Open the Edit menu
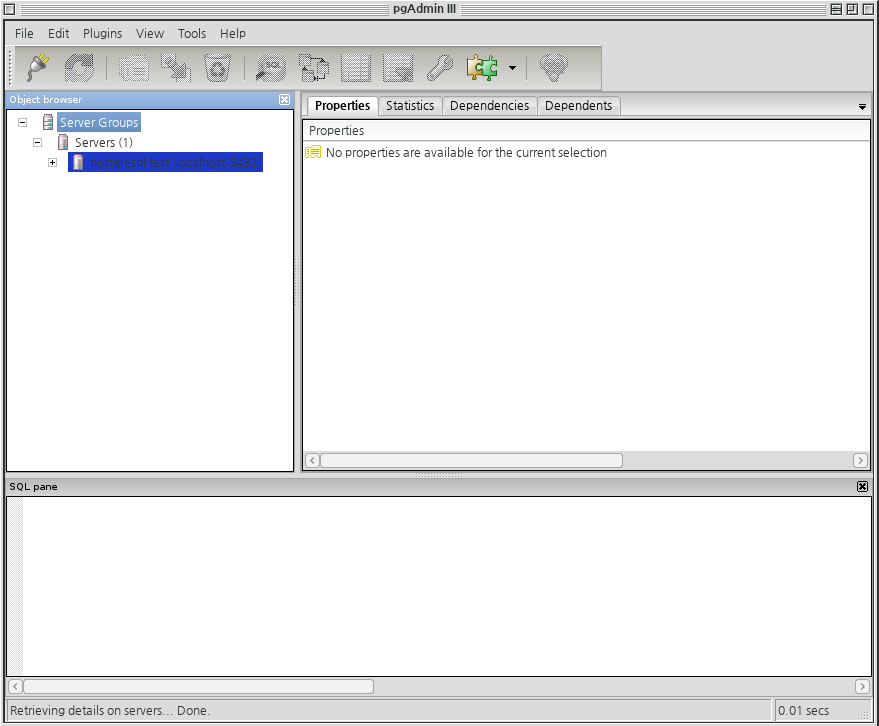This screenshot has width=879, height=726. (x=58, y=34)
